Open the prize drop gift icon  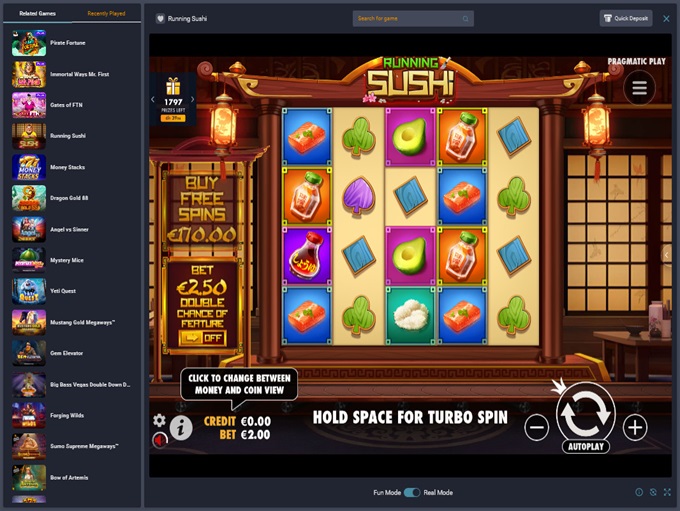173,86
